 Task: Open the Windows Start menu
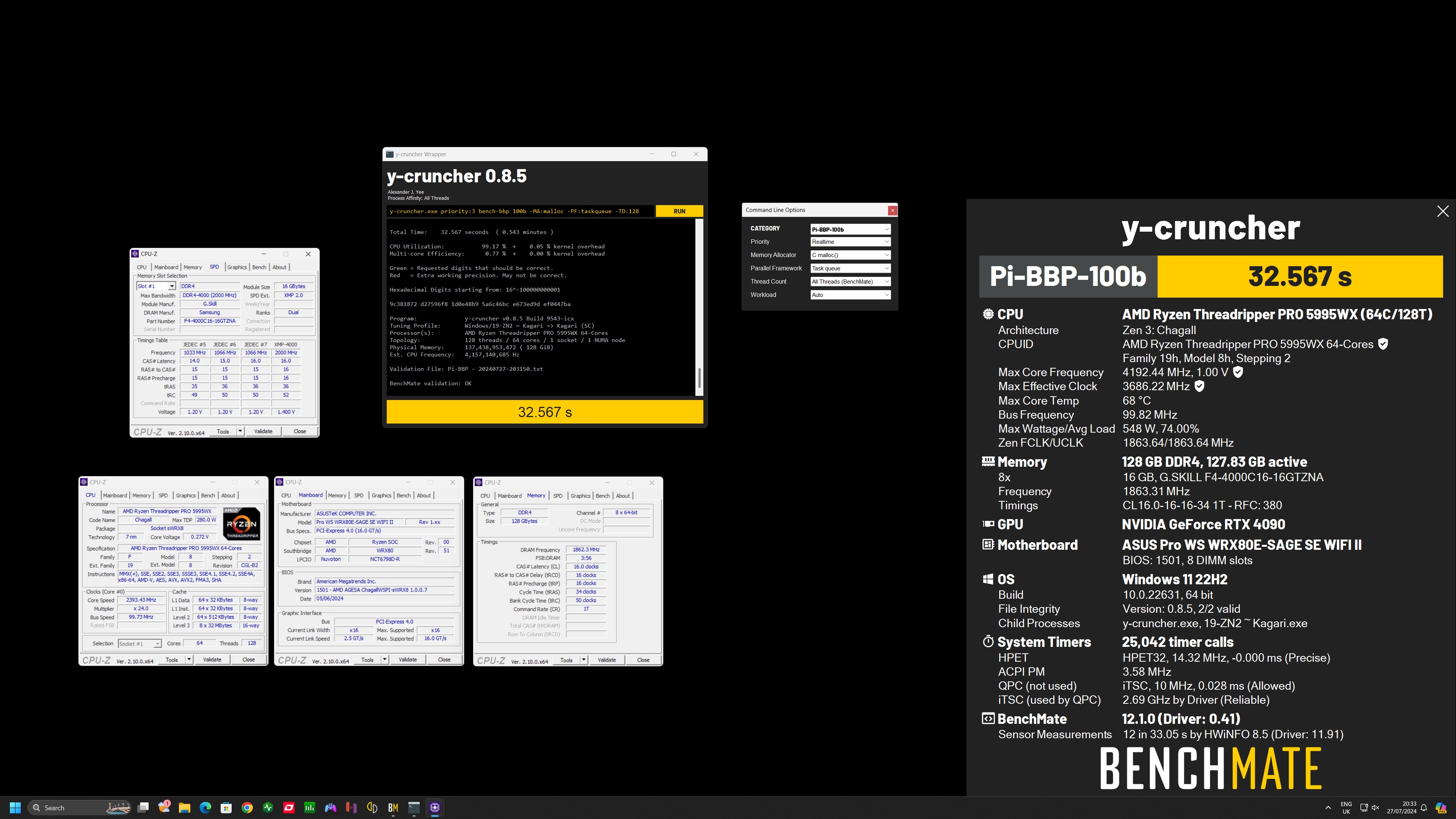click(15, 807)
